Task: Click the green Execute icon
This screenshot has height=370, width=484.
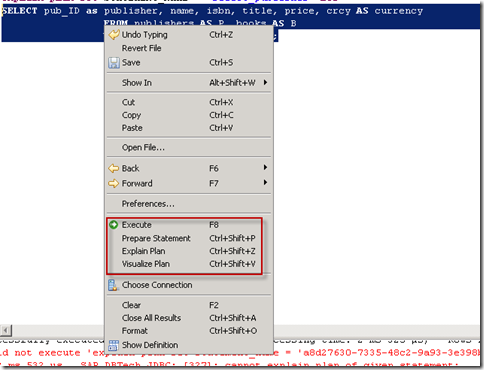Action: [x=114, y=225]
